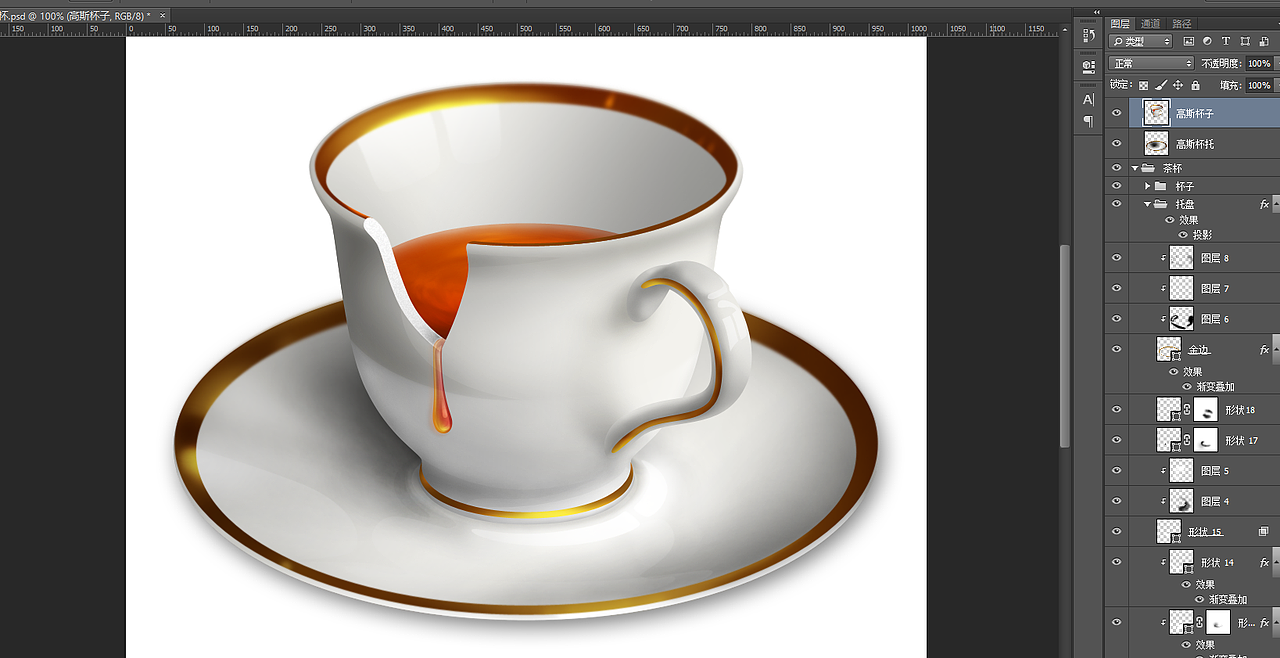Toggle visibility of 杯子 group
Image resolution: width=1280 pixels, height=658 pixels.
click(1117, 186)
